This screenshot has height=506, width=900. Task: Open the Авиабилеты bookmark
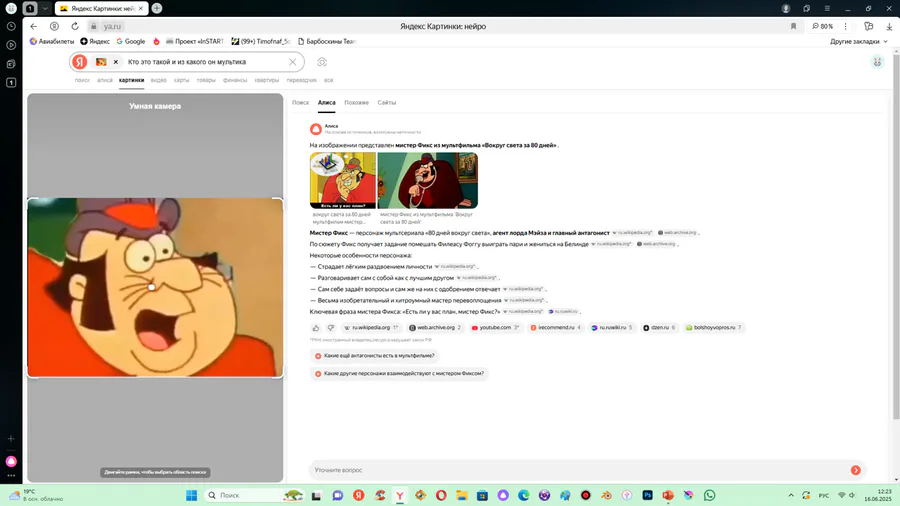click(52, 41)
